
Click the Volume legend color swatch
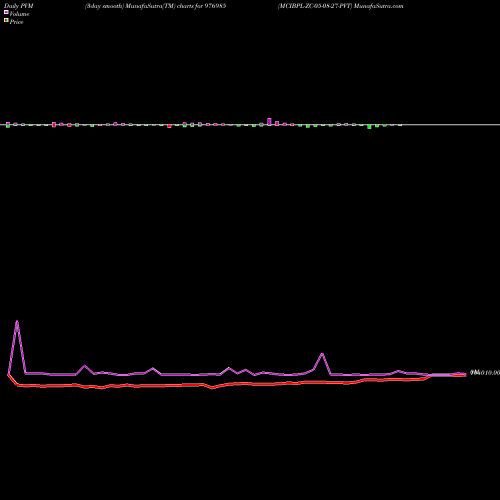[6, 12]
